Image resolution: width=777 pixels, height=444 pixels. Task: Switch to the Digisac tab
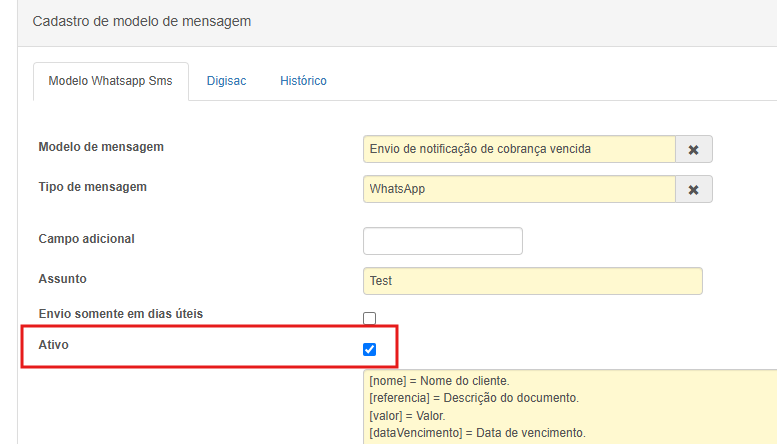click(226, 80)
